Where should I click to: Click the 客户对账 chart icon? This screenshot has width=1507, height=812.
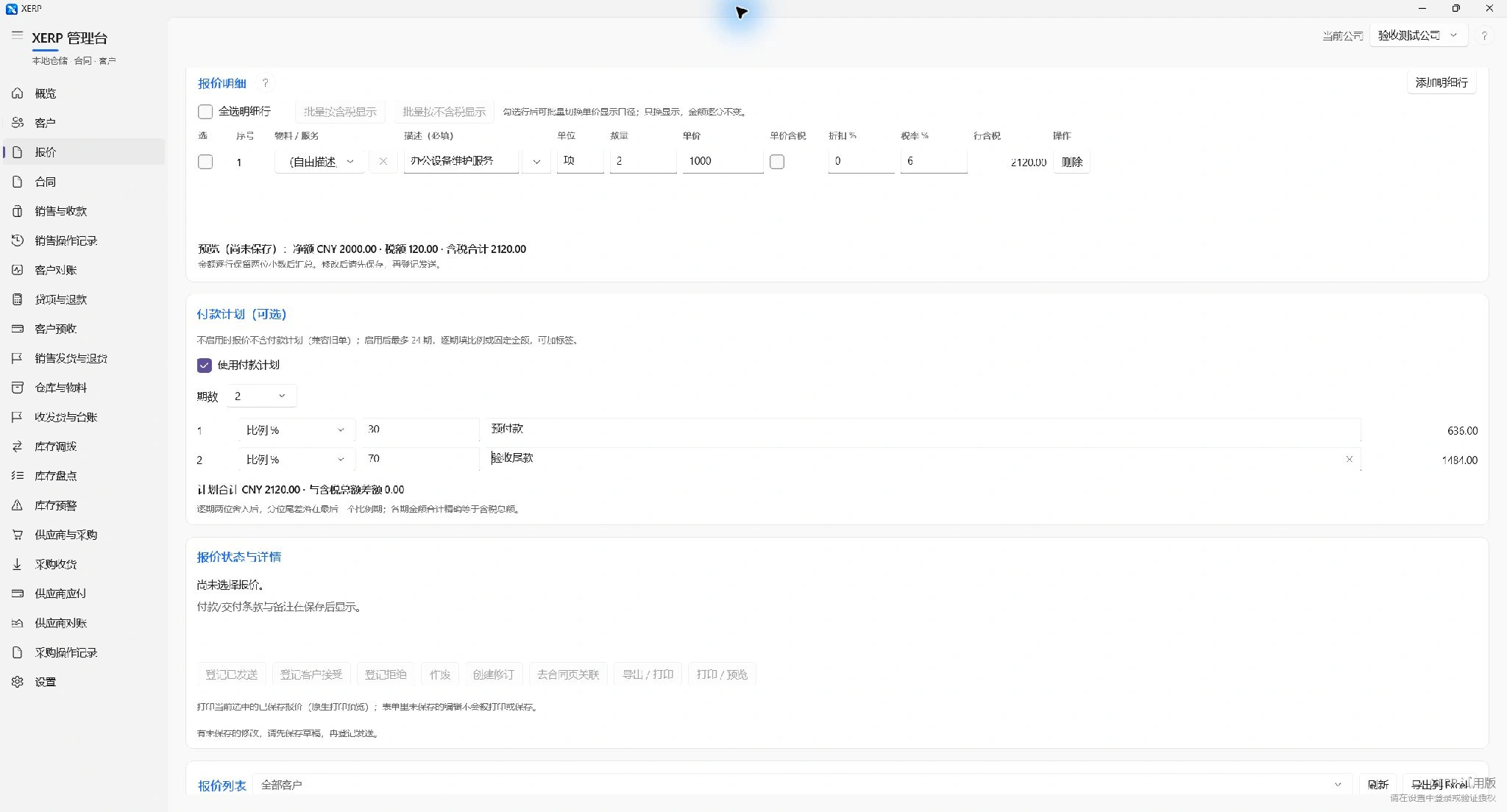tap(18, 270)
